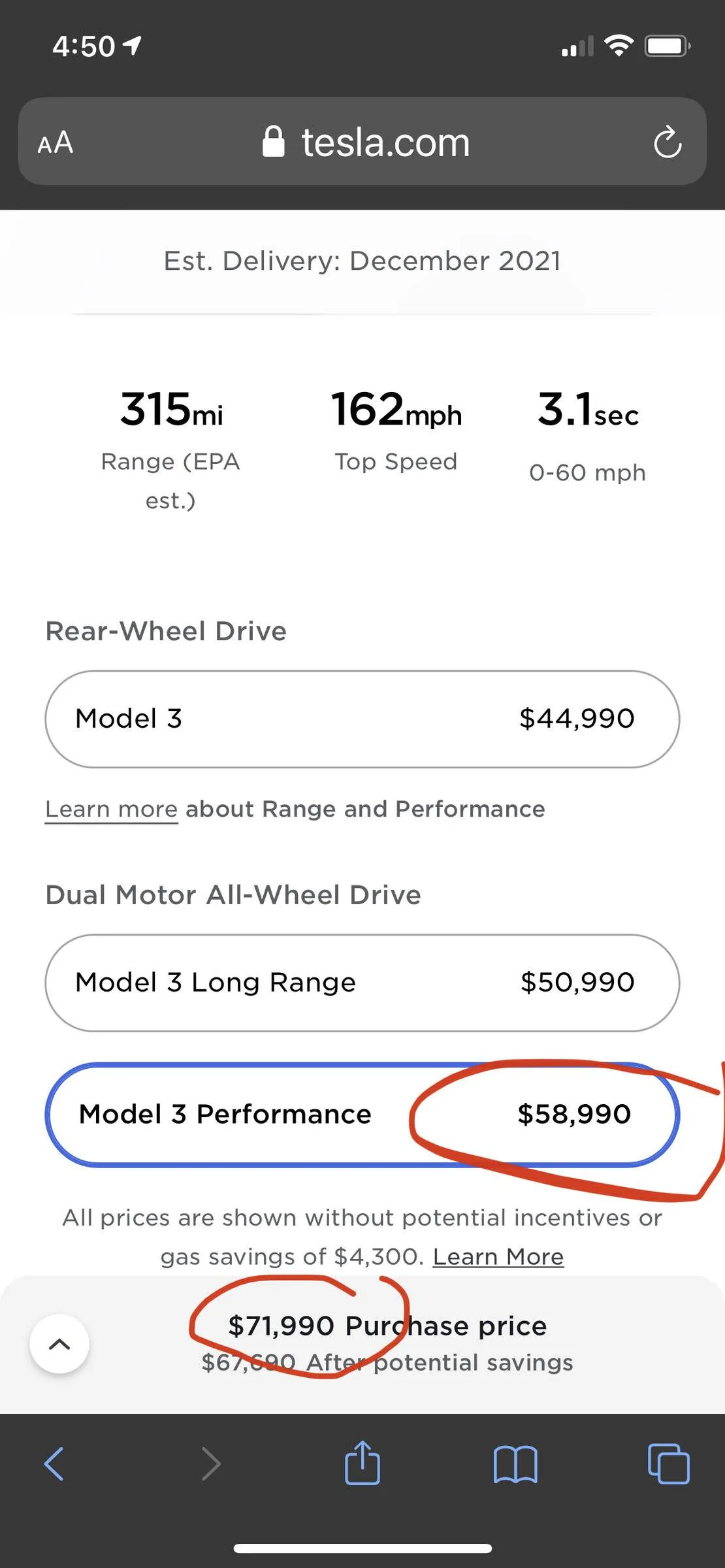Expand the purchase price summary chevron

tap(59, 1344)
